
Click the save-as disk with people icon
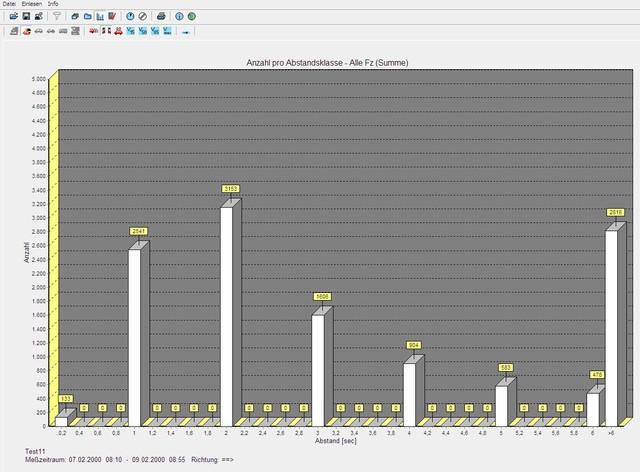coord(38,16)
